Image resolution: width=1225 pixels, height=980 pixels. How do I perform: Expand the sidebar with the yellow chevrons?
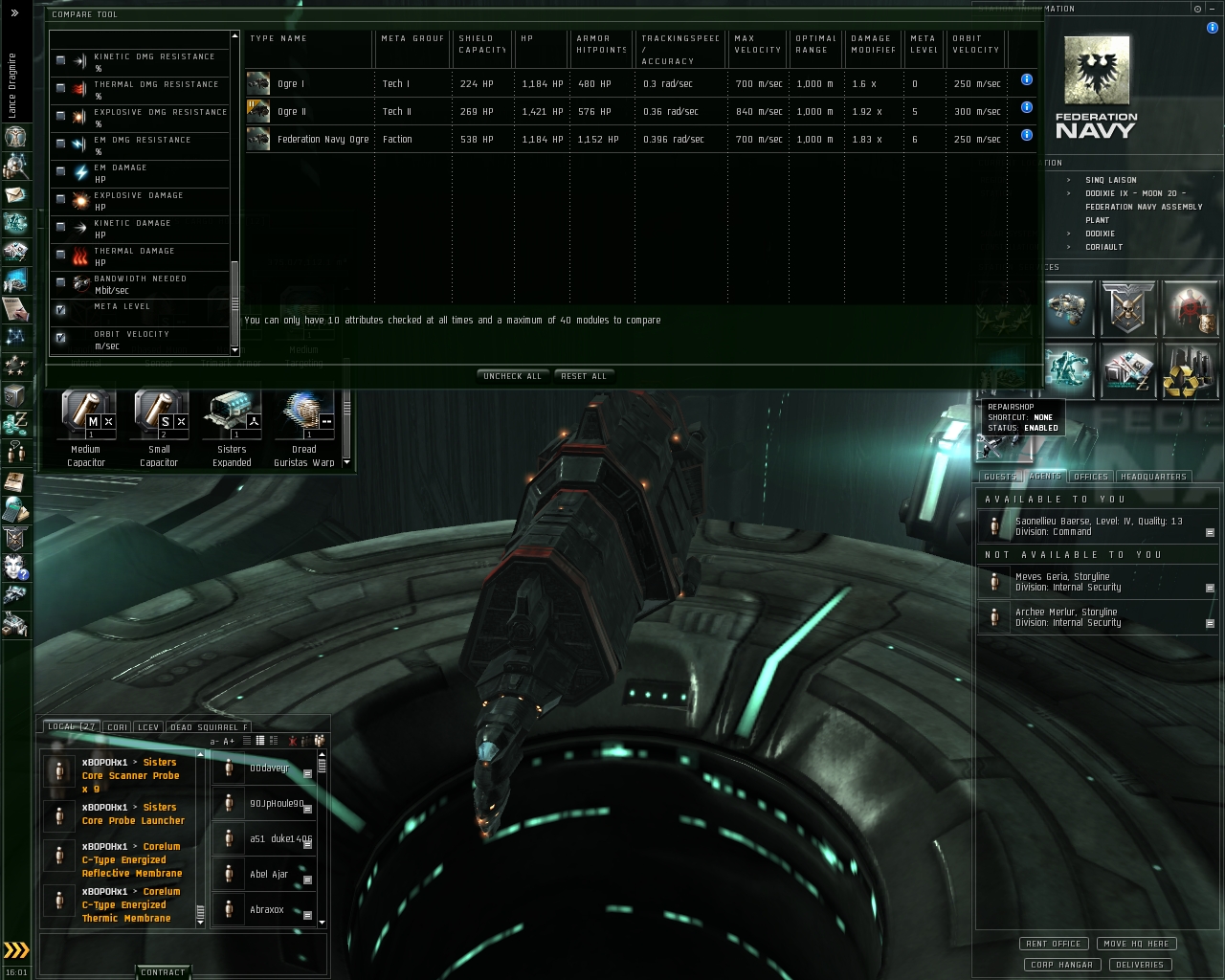(16, 949)
